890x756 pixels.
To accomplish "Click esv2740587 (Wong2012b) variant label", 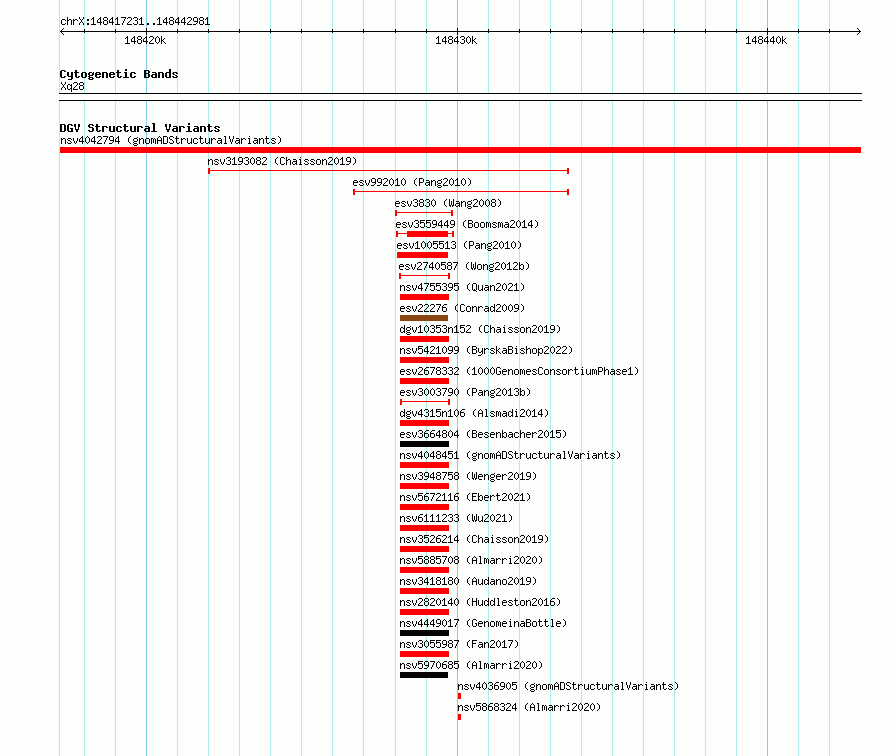I will tap(464, 266).
